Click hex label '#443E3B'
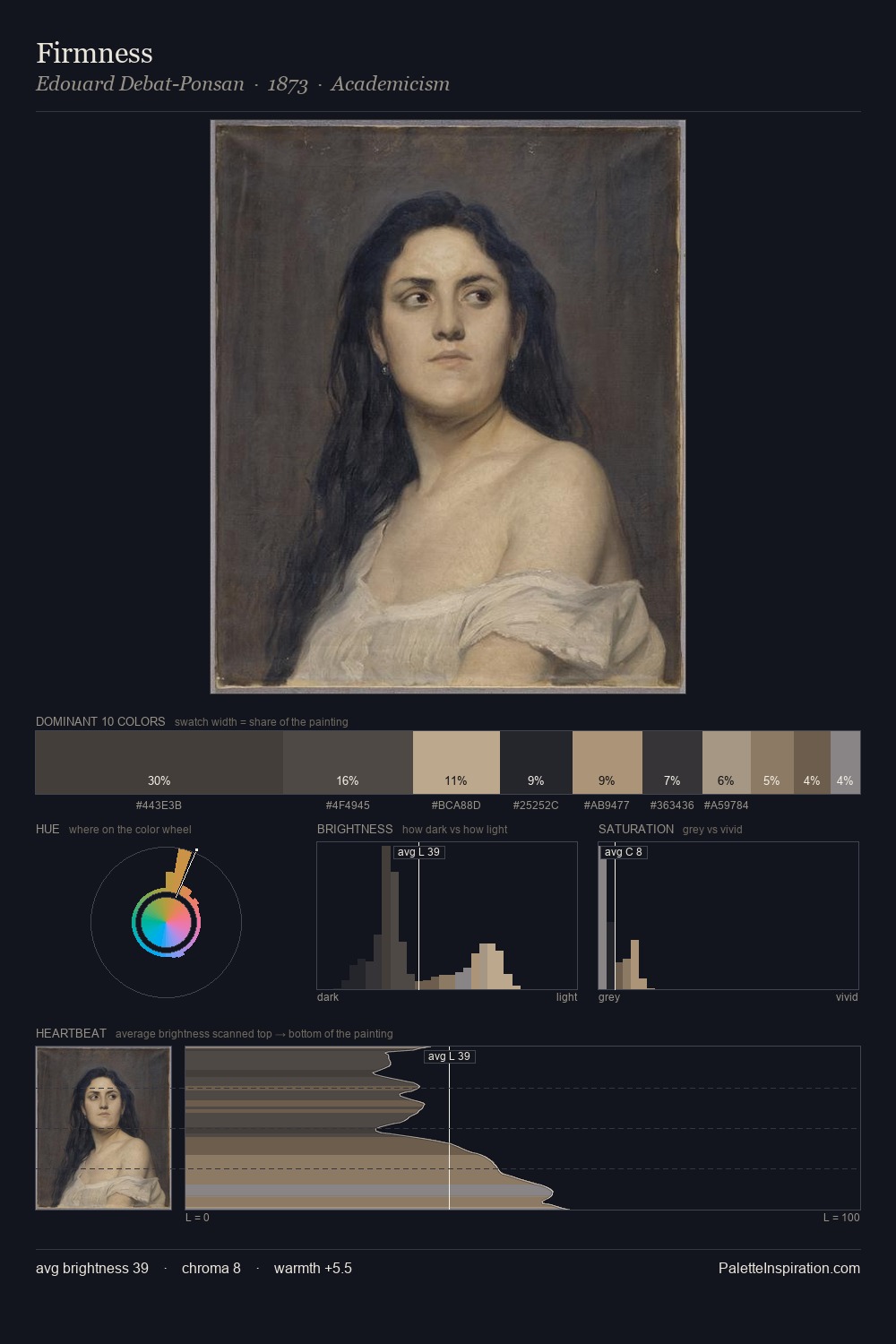 pyautogui.click(x=159, y=805)
